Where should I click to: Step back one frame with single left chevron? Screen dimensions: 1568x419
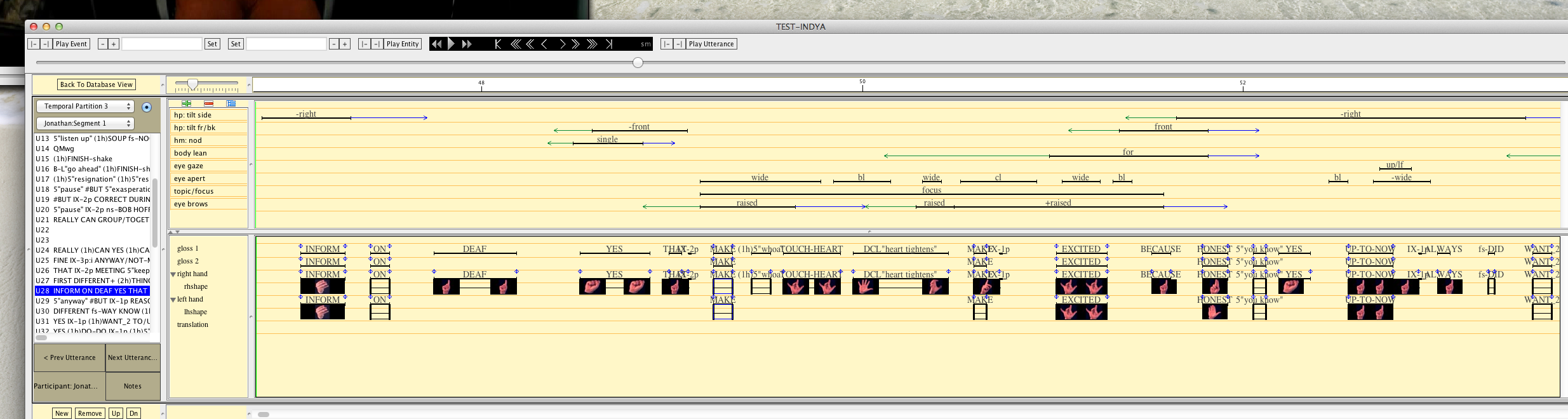[544, 44]
